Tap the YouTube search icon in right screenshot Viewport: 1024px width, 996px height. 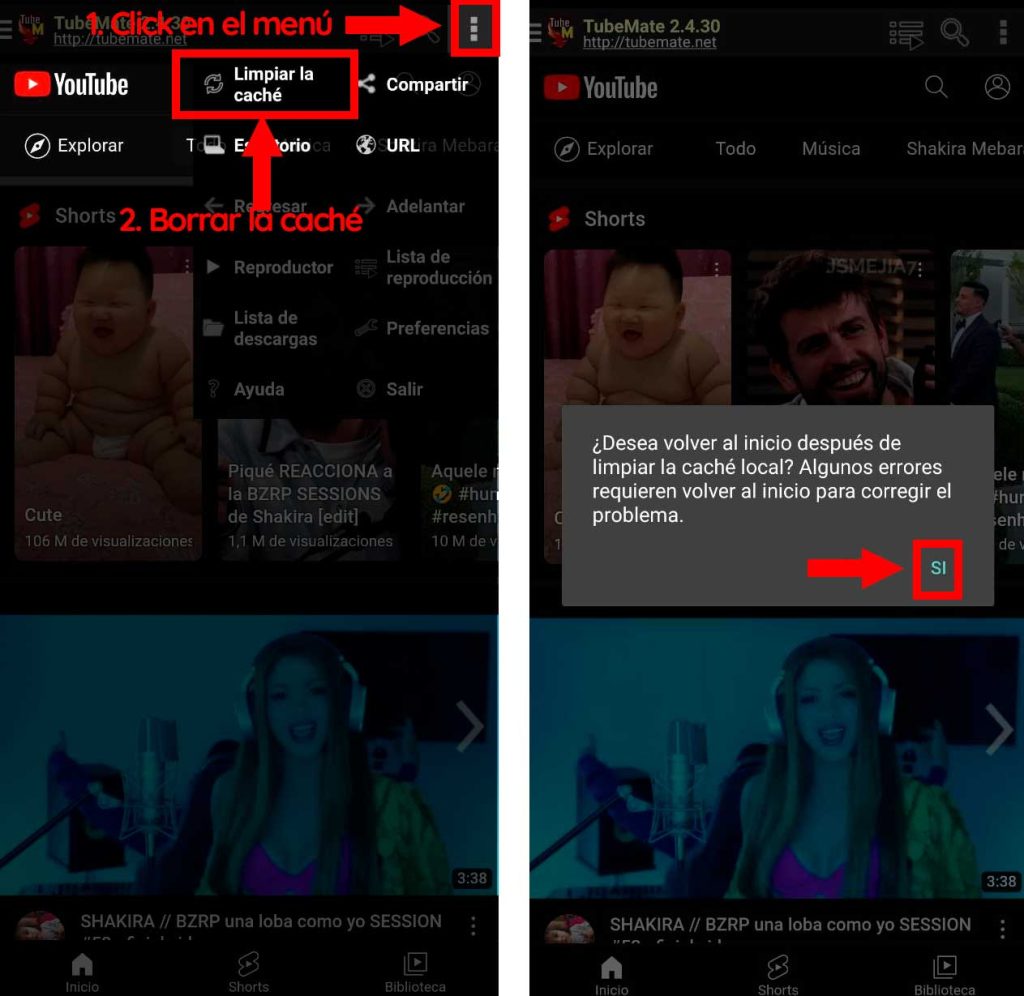point(936,86)
